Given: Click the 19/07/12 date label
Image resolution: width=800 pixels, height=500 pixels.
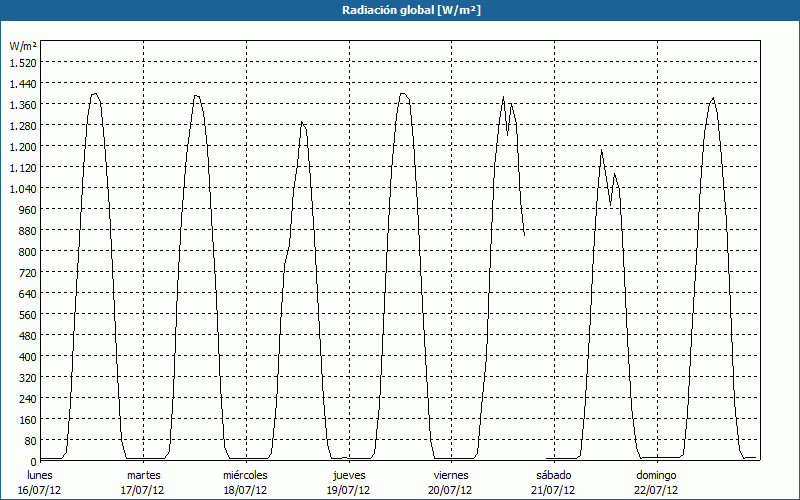Looking at the screenshot, I should pos(348,490).
